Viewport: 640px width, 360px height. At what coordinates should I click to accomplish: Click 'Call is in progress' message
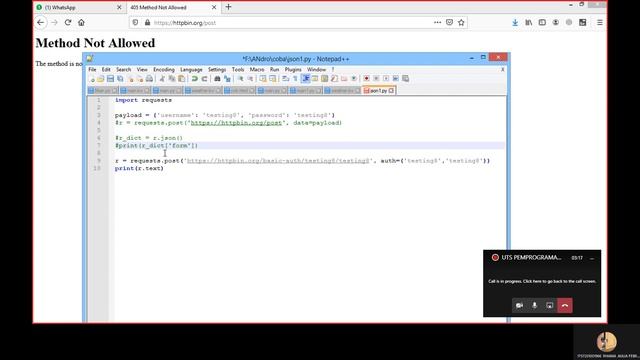[542, 281]
